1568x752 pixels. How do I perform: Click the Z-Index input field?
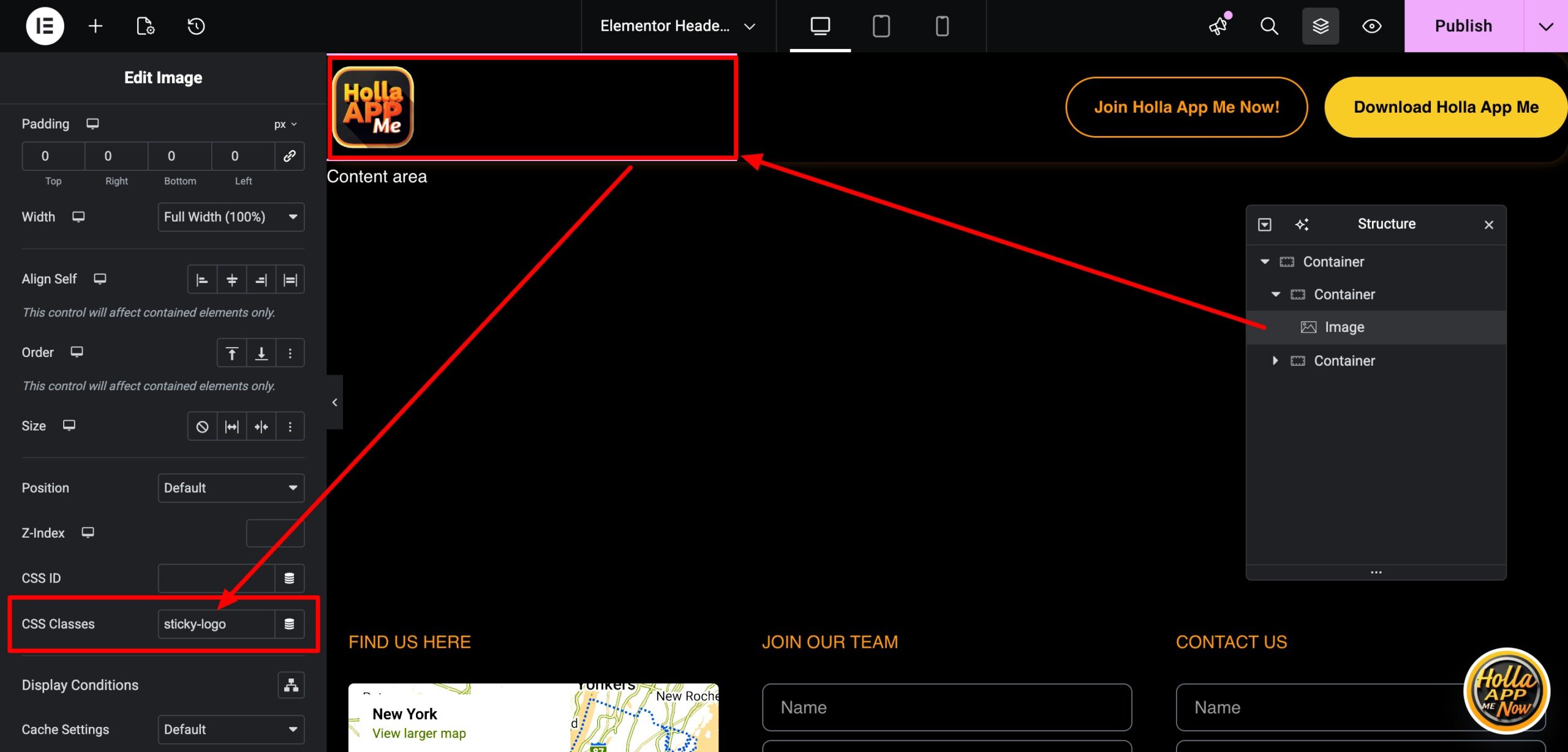275,533
